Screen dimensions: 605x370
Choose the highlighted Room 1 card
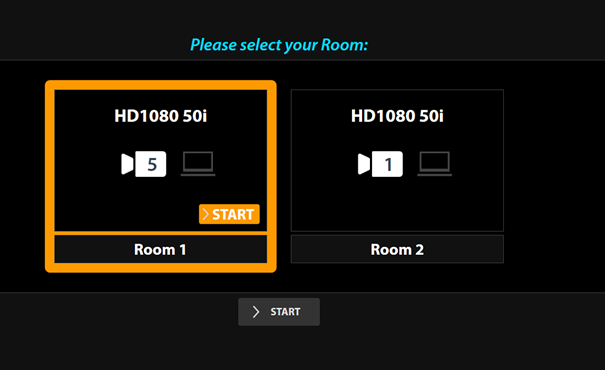[161, 176]
